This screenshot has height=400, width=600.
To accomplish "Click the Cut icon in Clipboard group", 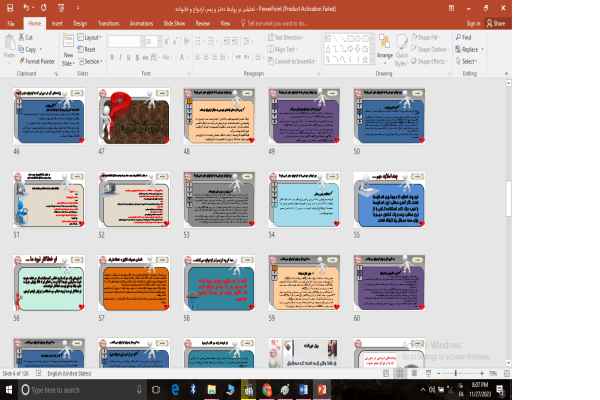I will 27,37.
